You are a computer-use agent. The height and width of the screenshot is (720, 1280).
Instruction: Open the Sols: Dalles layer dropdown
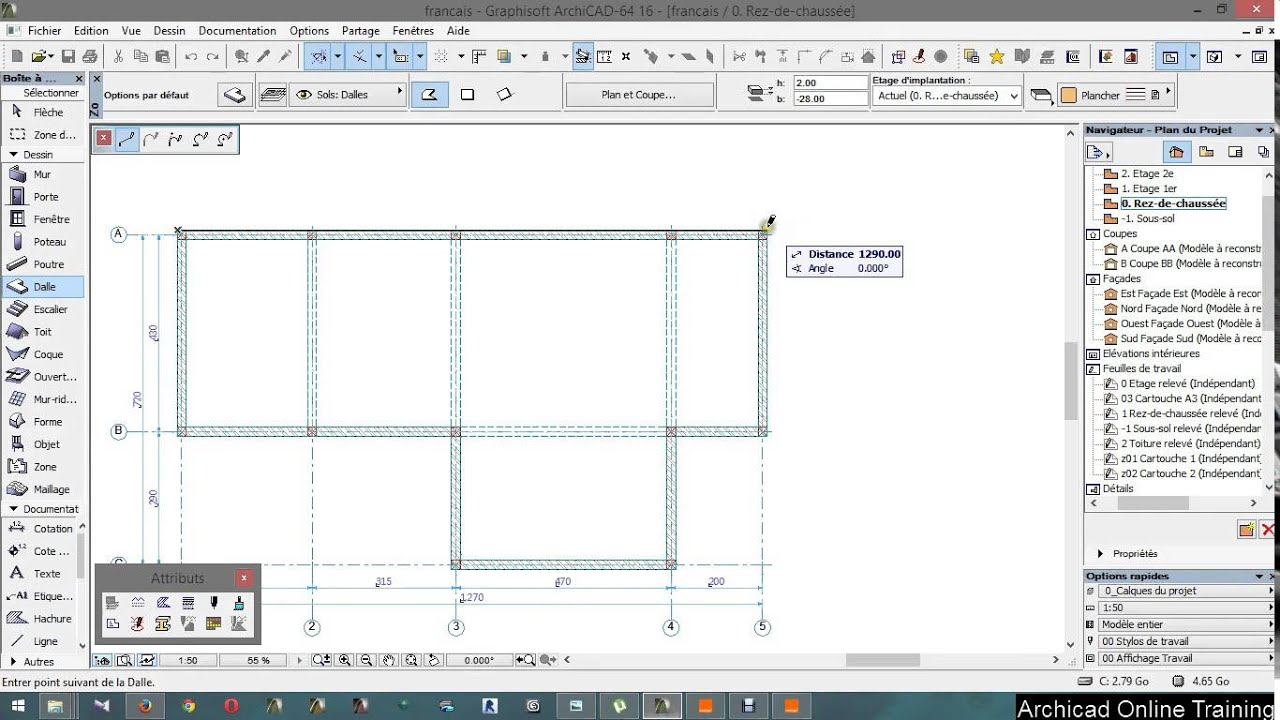347,95
